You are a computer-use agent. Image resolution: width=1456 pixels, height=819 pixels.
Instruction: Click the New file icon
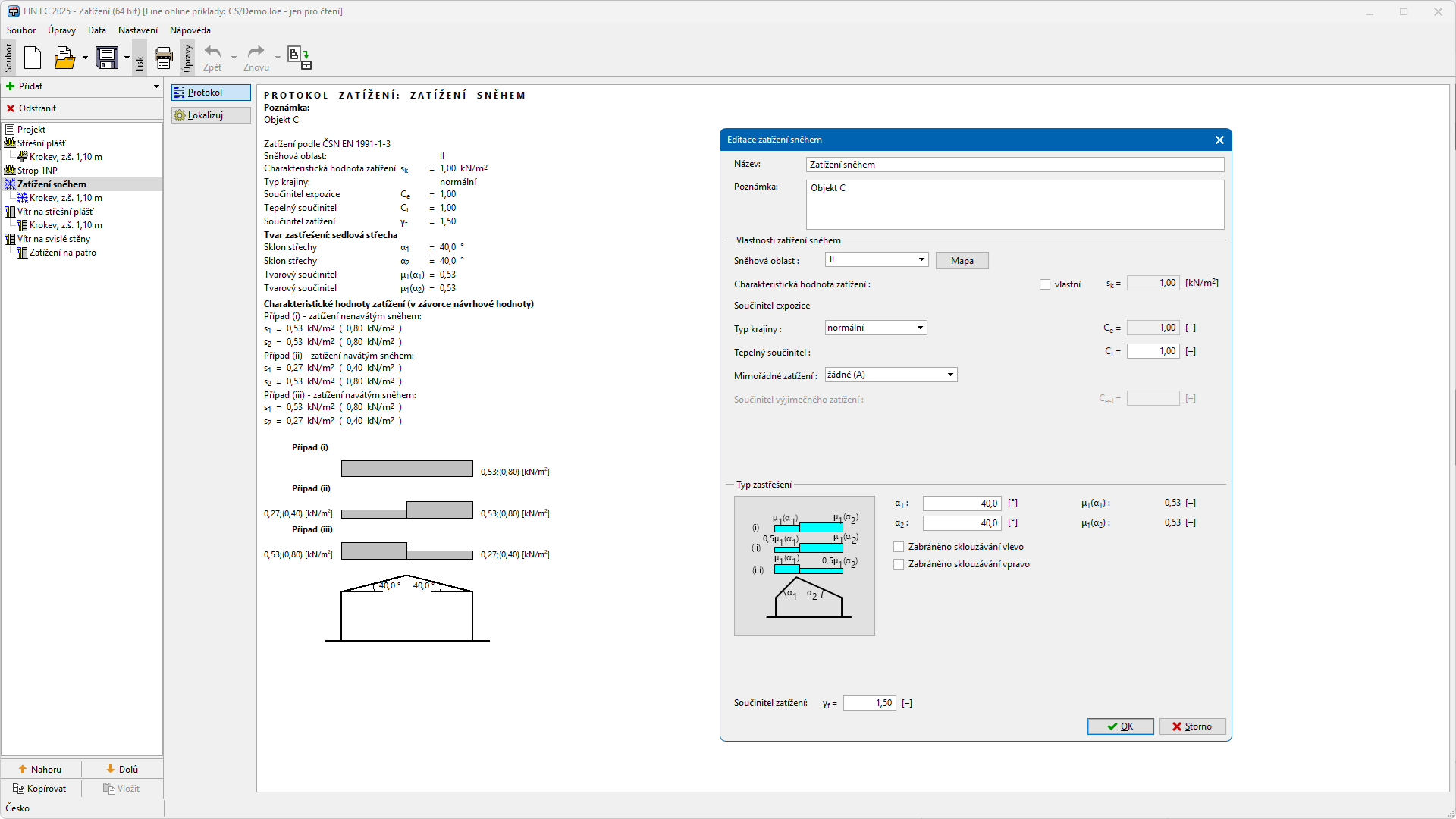(x=33, y=58)
